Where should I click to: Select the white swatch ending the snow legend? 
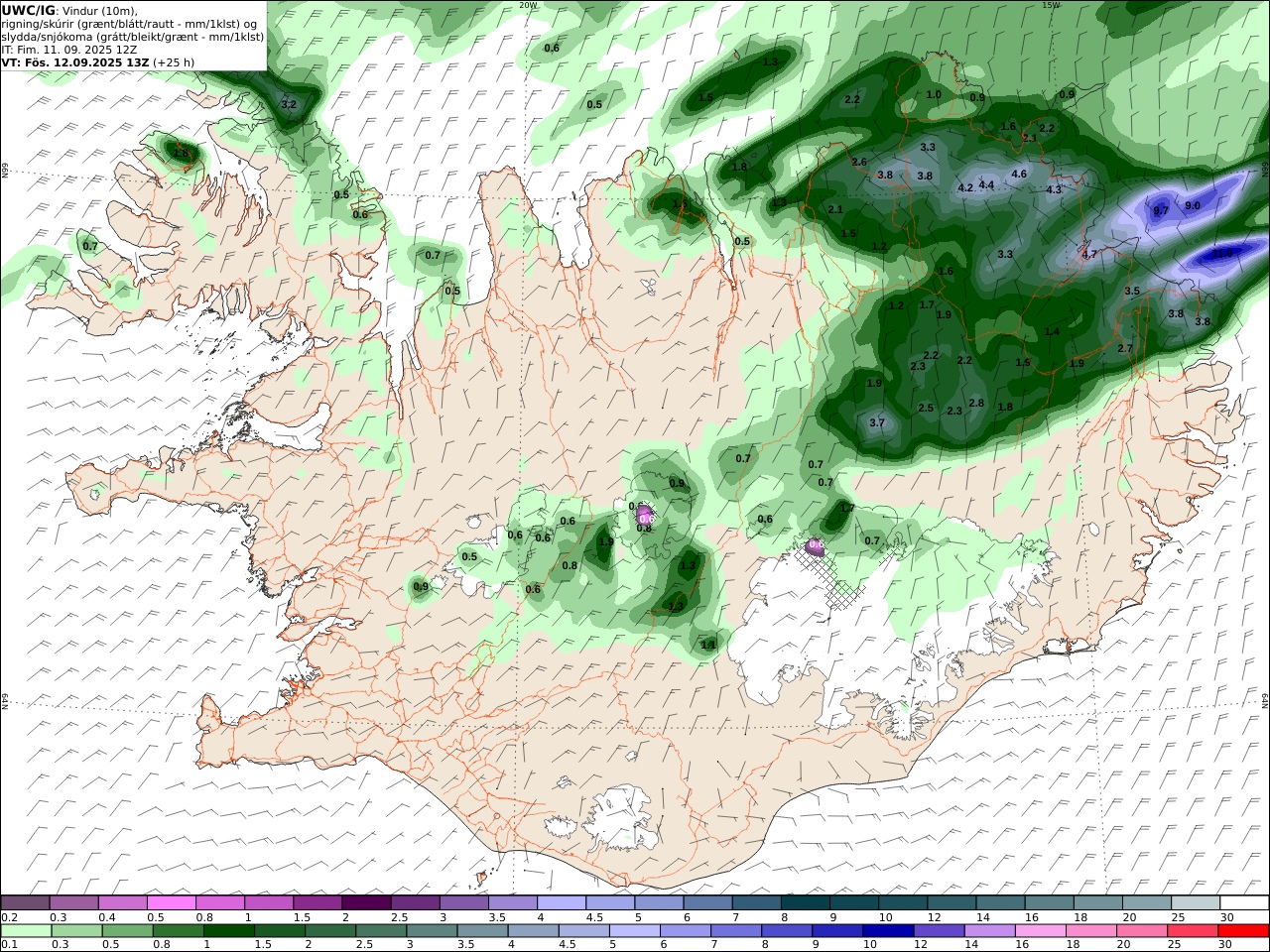click(x=1243, y=903)
